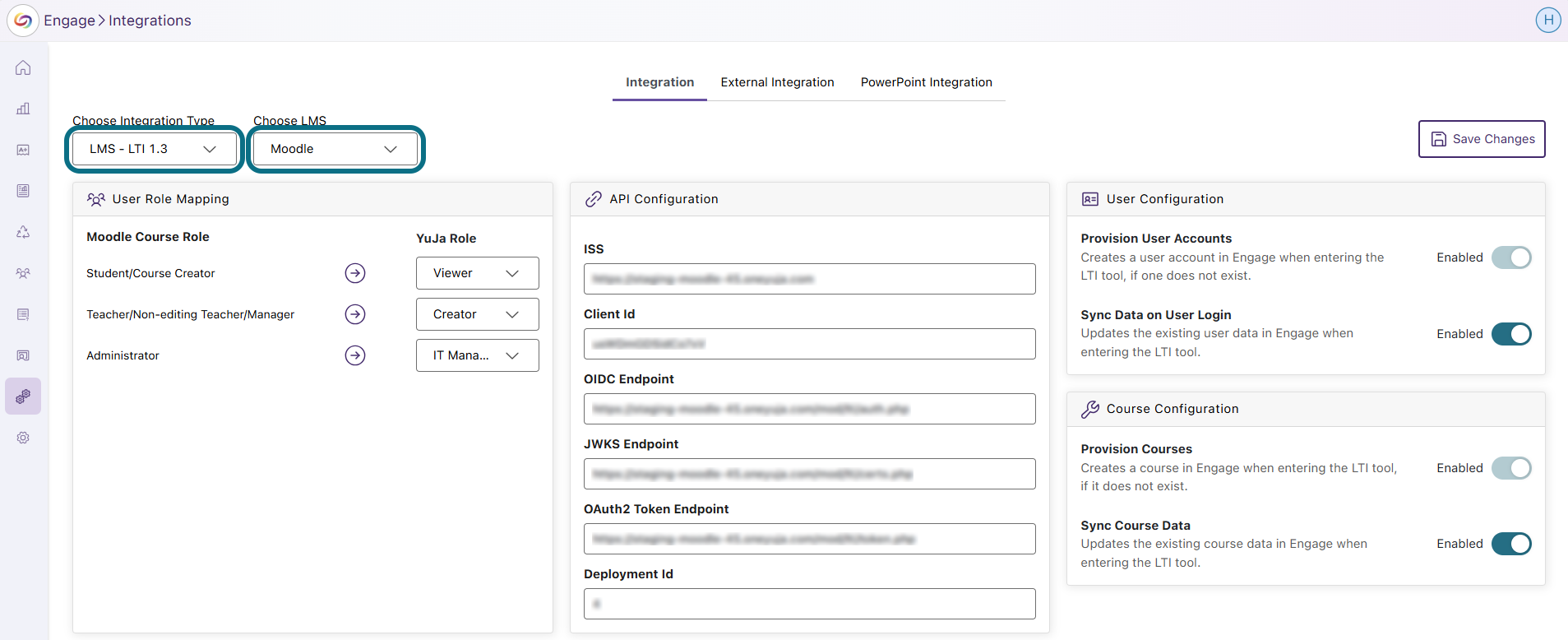This screenshot has height=640, width=1568.
Task: Click the Client Id input field
Action: 810,344
